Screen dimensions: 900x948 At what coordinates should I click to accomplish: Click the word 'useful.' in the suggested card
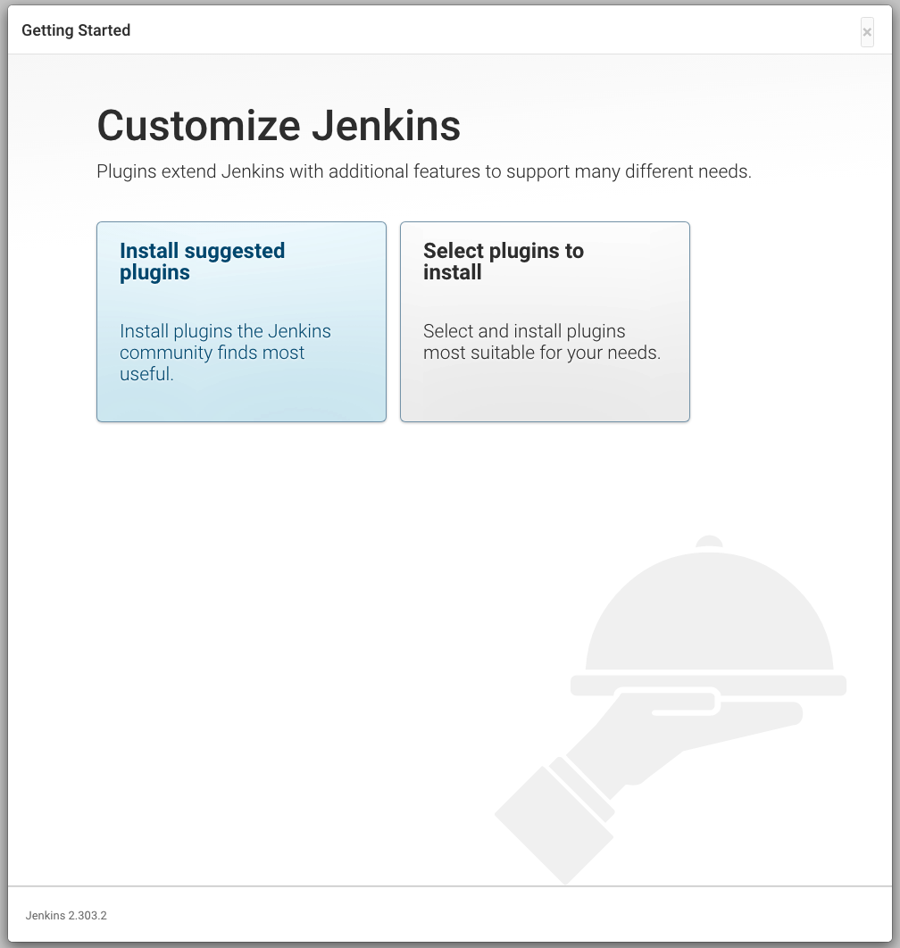(147, 374)
